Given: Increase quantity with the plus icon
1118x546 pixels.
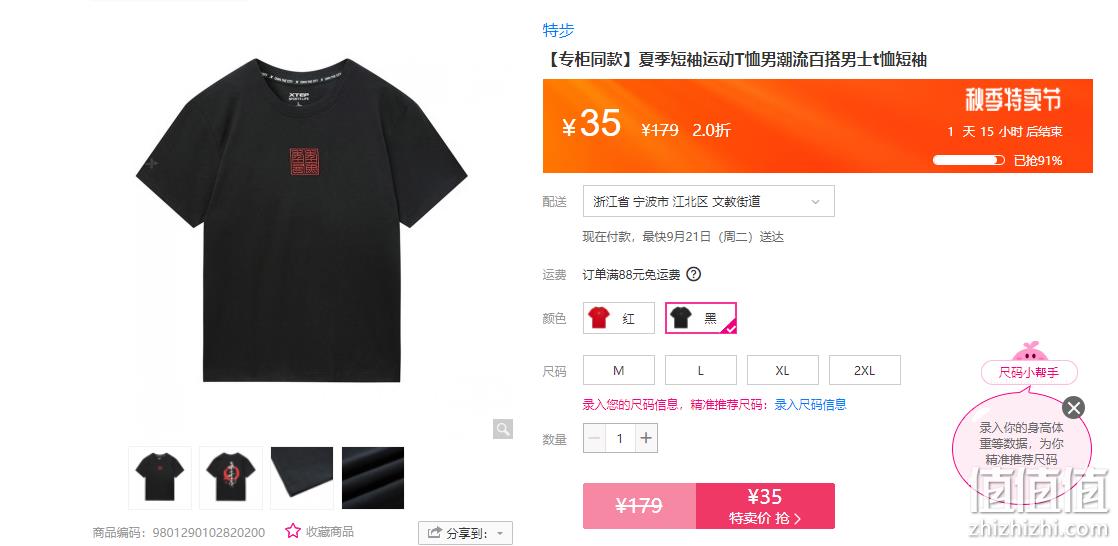Looking at the screenshot, I should (x=646, y=438).
